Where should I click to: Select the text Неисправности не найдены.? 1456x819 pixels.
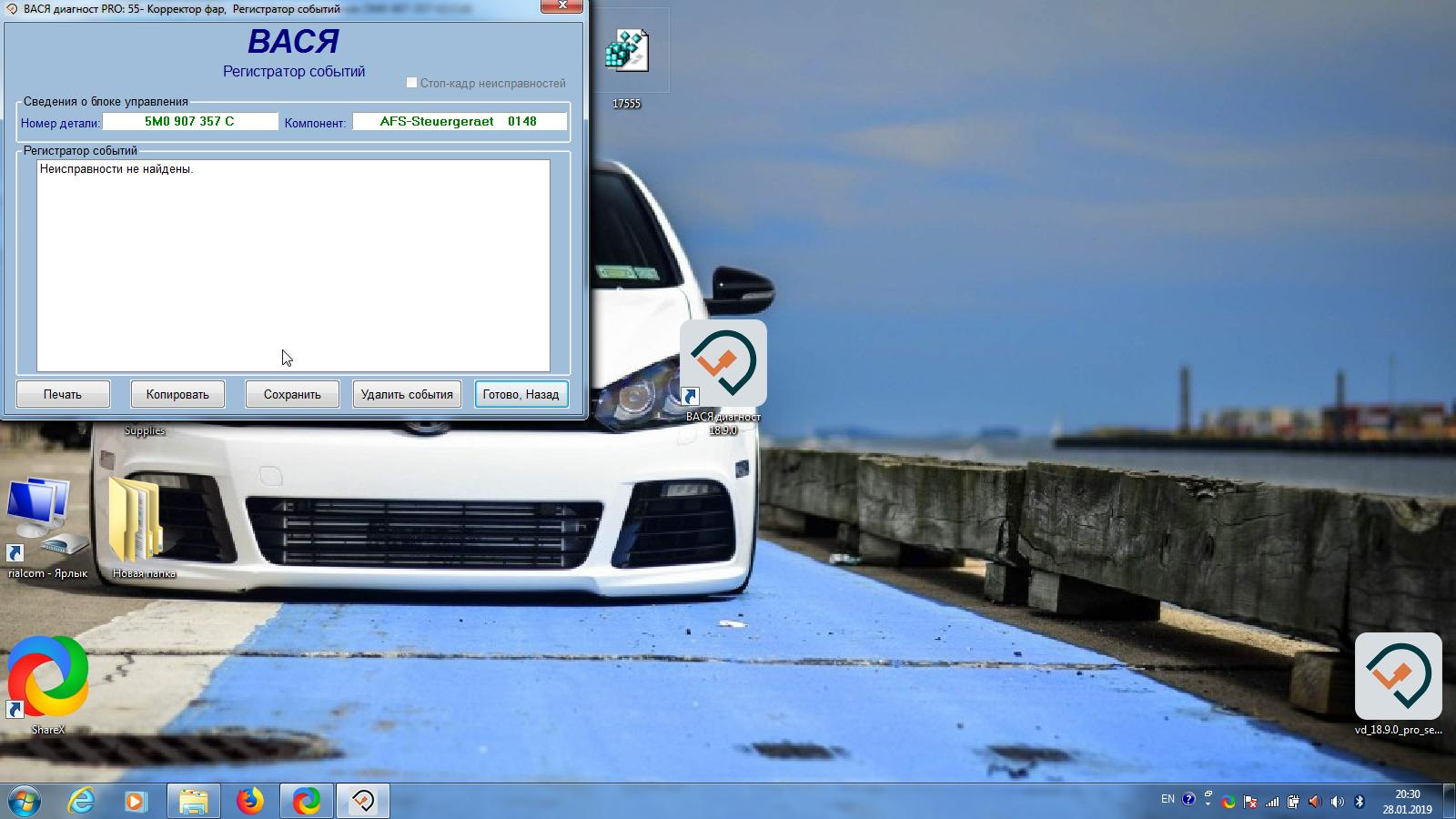pyautogui.click(x=116, y=169)
